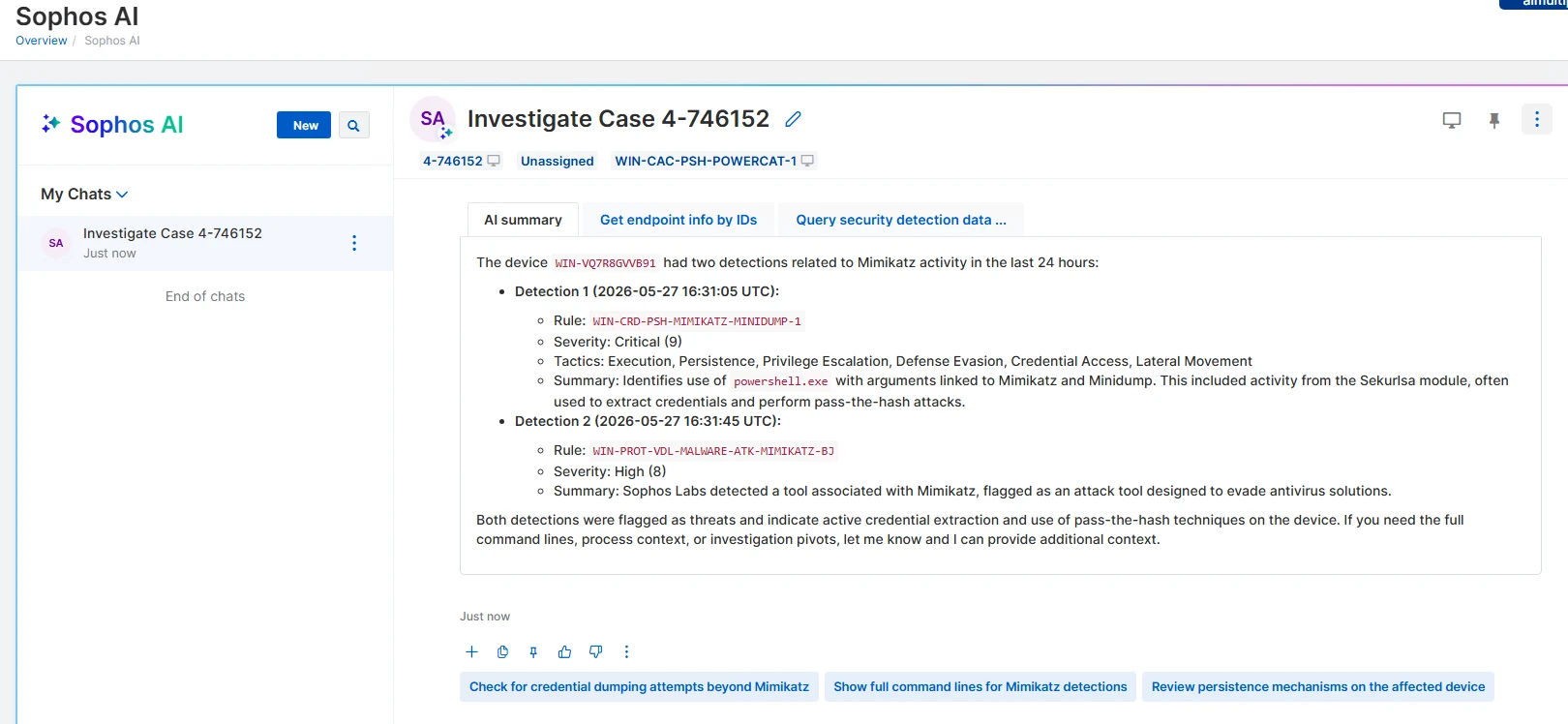Open the Query security detection data tab
The image size is (1568, 724).
[x=901, y=220]
